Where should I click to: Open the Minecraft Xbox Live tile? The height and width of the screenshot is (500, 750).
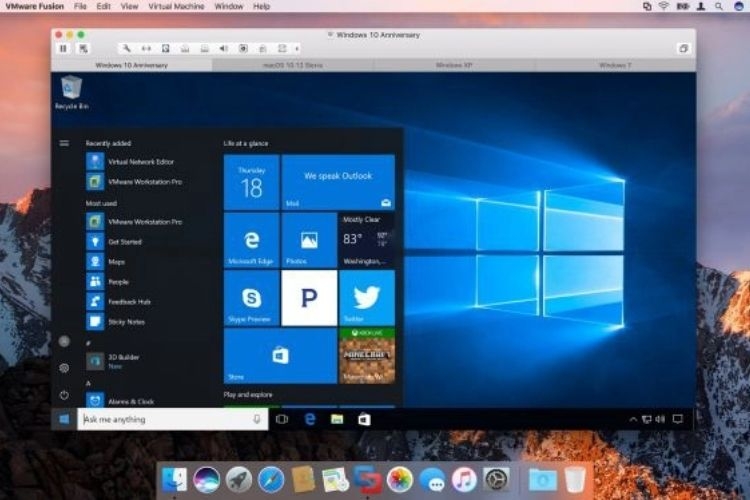point(367,356)
